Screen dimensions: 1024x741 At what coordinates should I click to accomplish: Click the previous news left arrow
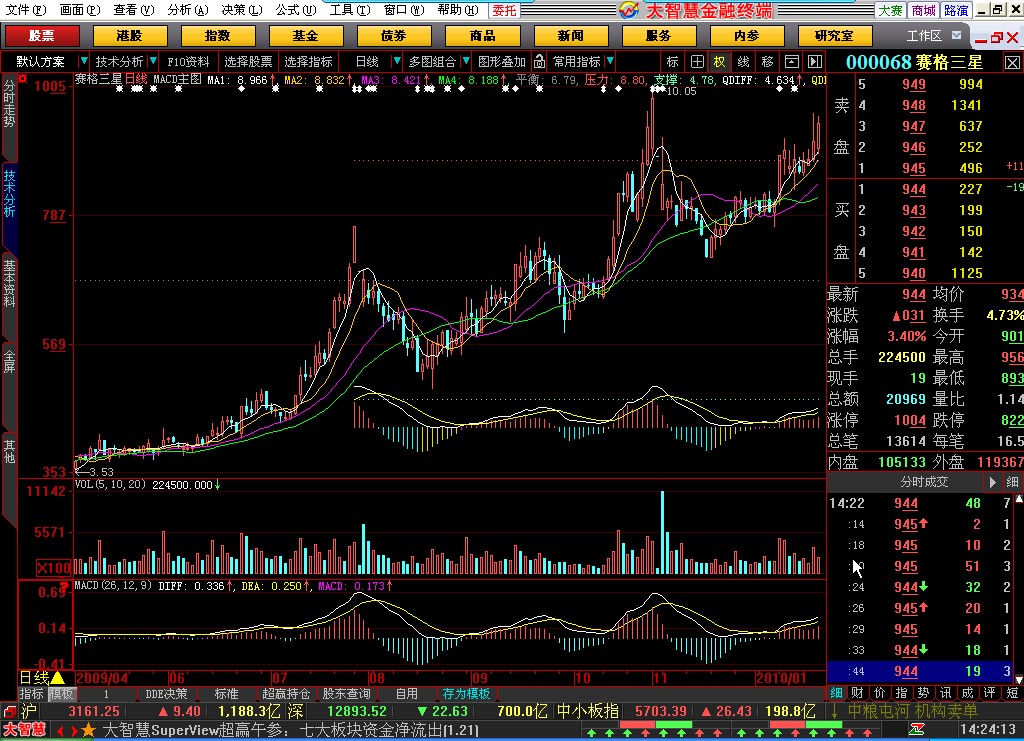pos(60,731)
